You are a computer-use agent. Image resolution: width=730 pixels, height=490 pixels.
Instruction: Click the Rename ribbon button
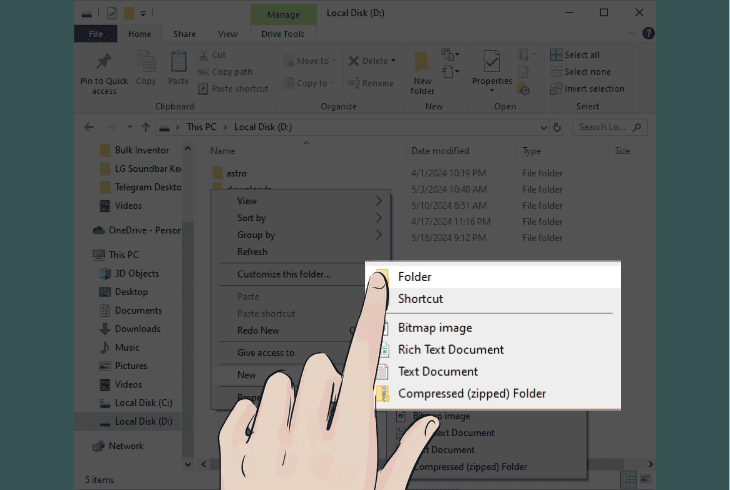pyautogui.click(x=371, y=83)
